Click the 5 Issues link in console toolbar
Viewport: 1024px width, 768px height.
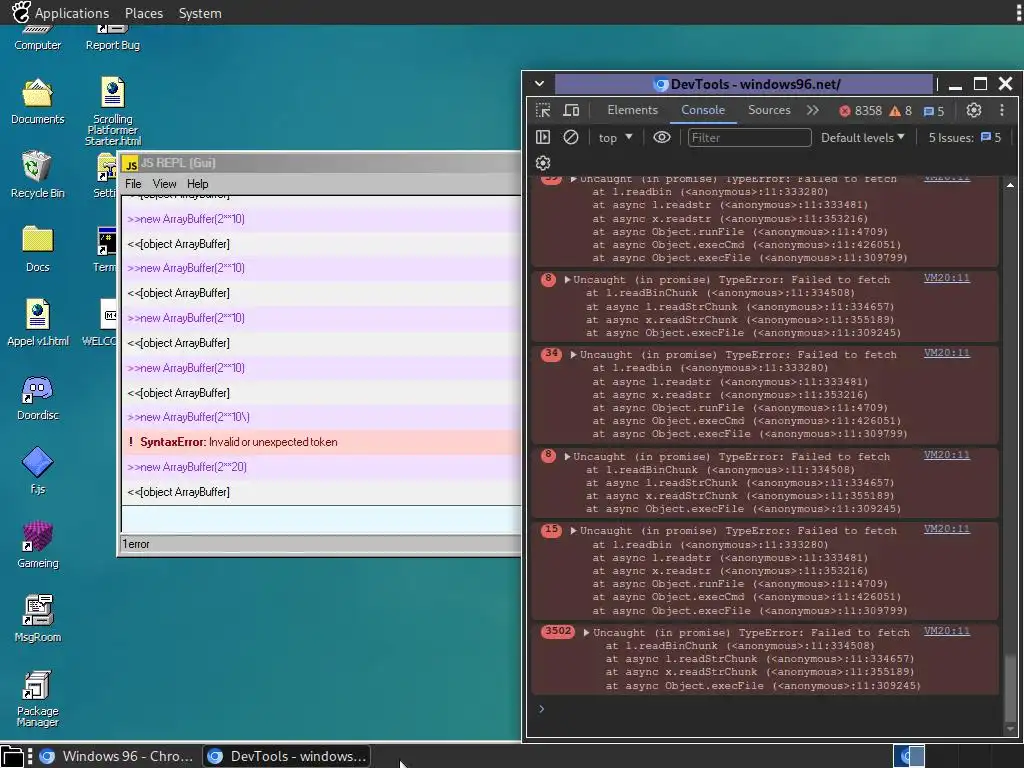click(965, 138)
